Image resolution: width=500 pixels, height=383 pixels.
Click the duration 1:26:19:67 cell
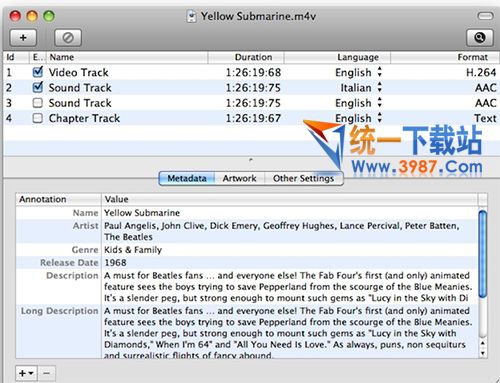click(253, 118)
